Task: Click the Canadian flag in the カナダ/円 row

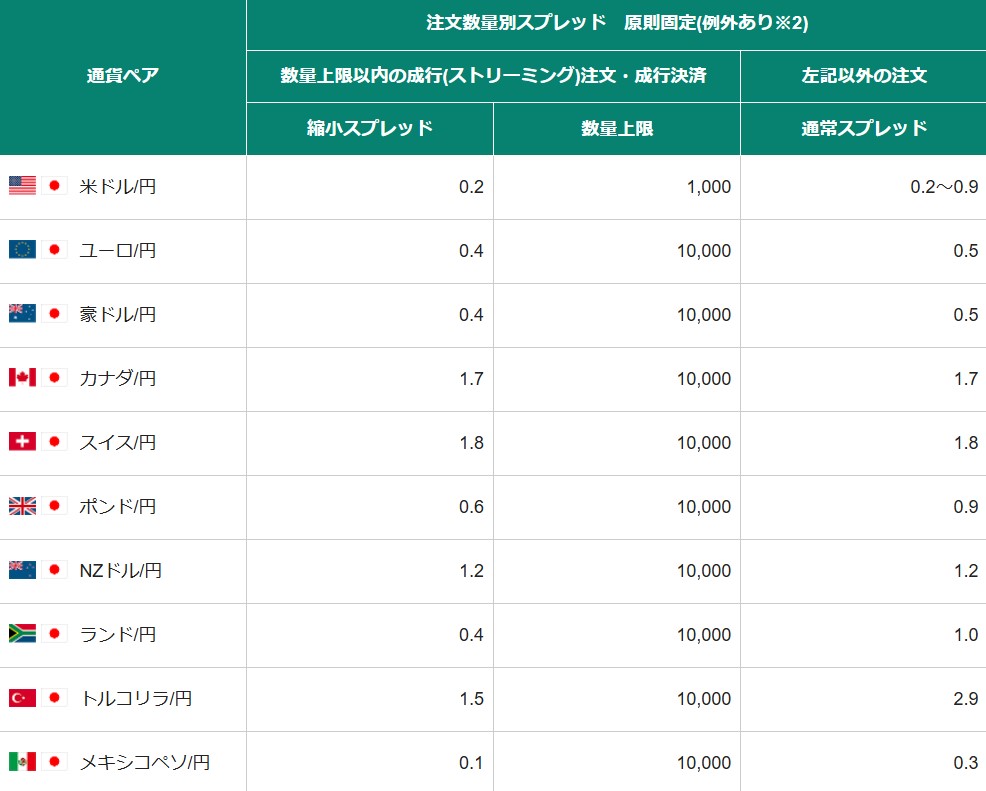Action: [x=23, y=377]
